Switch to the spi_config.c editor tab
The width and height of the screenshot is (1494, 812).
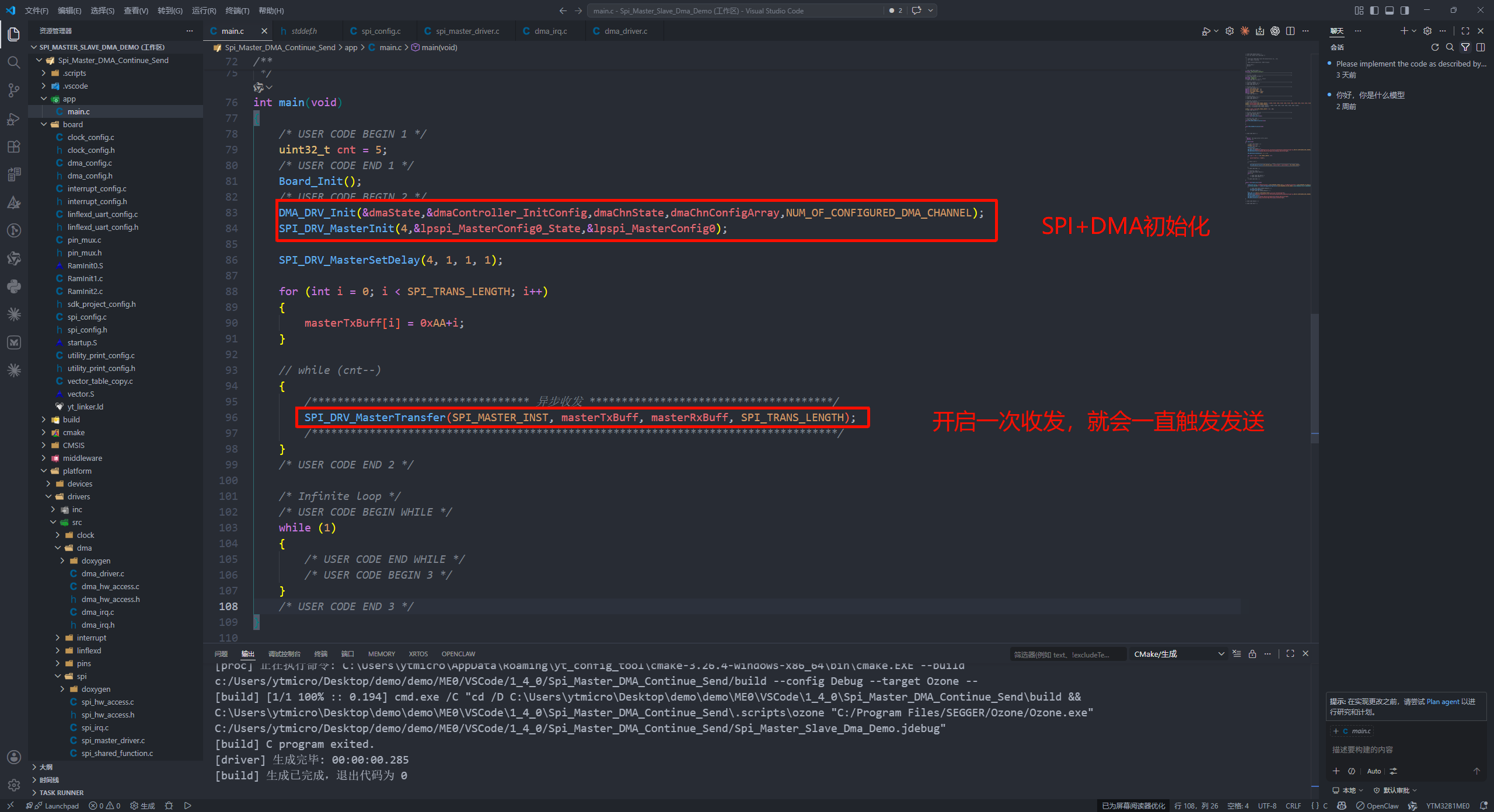pos(381,31)
